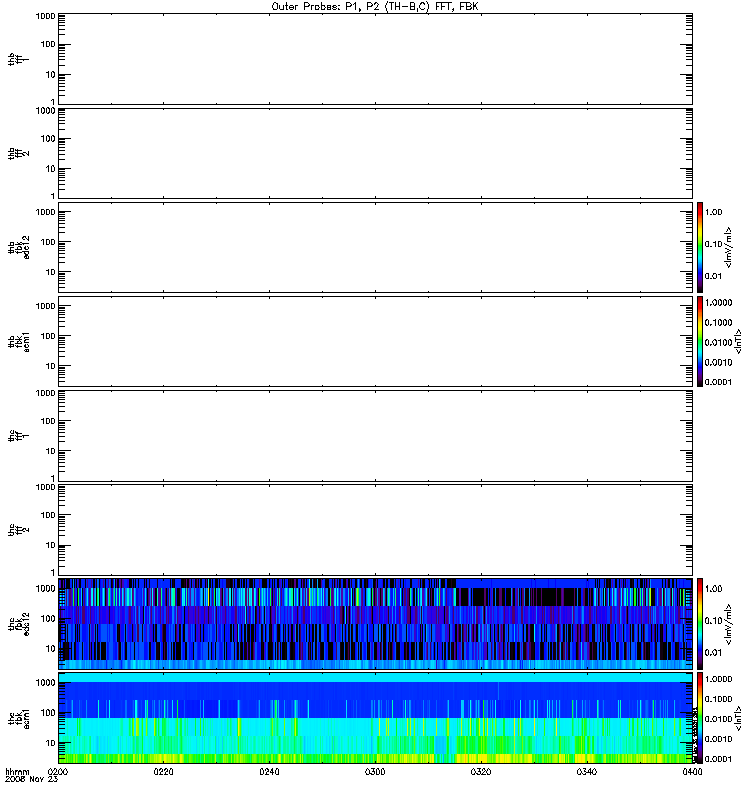
Task: Click the thc fff 2 panel y-axis title
Action: click(x=18, y=530)
